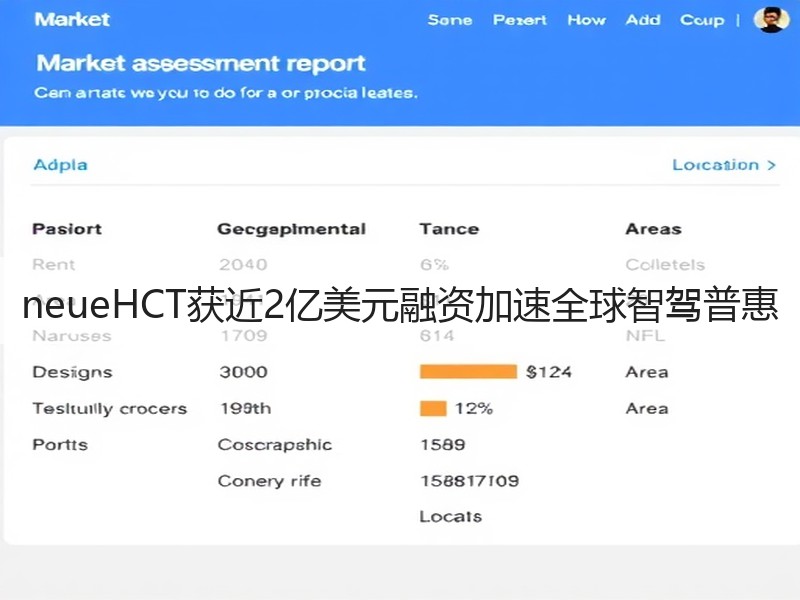
Task: Select the Portts row label
Action: (x=60, y=444)
